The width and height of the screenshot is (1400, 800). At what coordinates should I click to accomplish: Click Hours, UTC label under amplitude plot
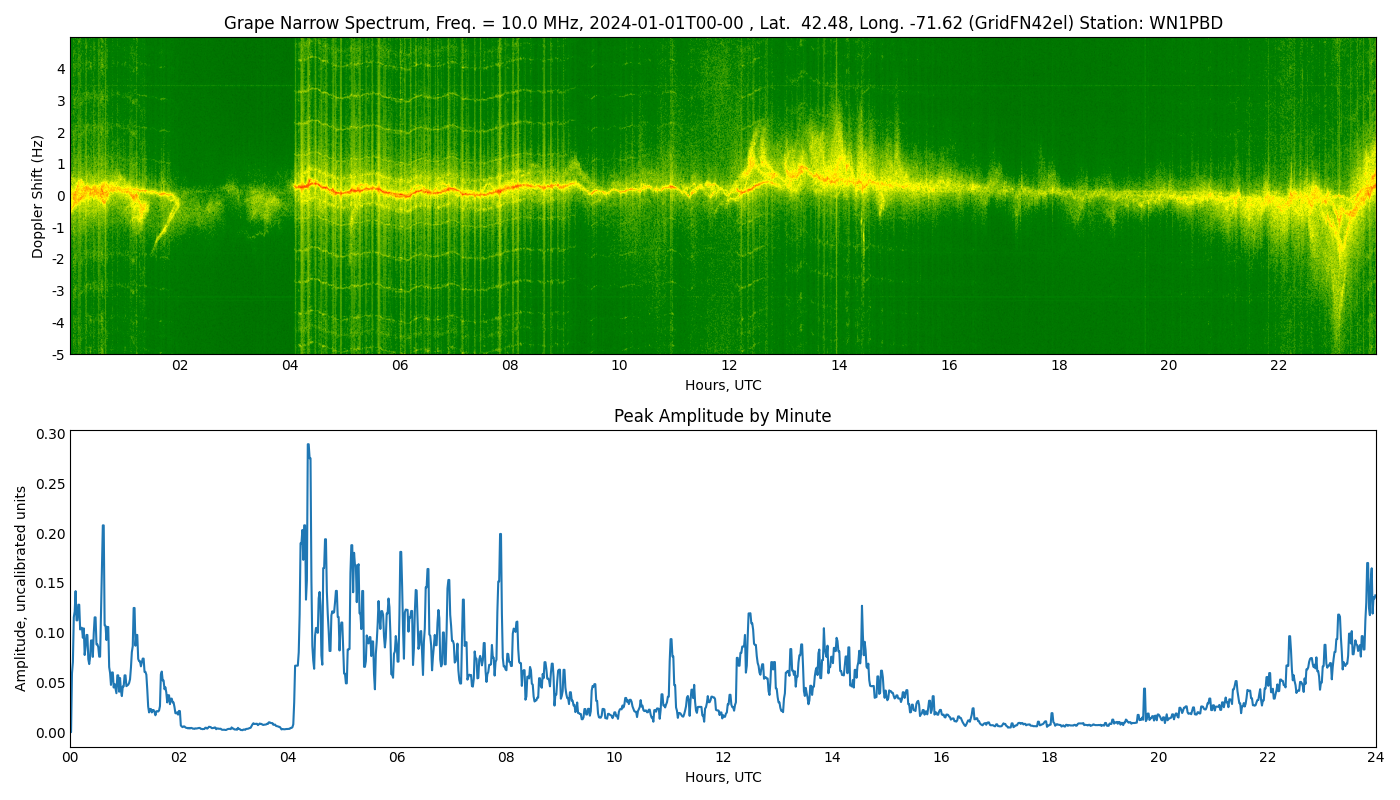coord(722,777)
